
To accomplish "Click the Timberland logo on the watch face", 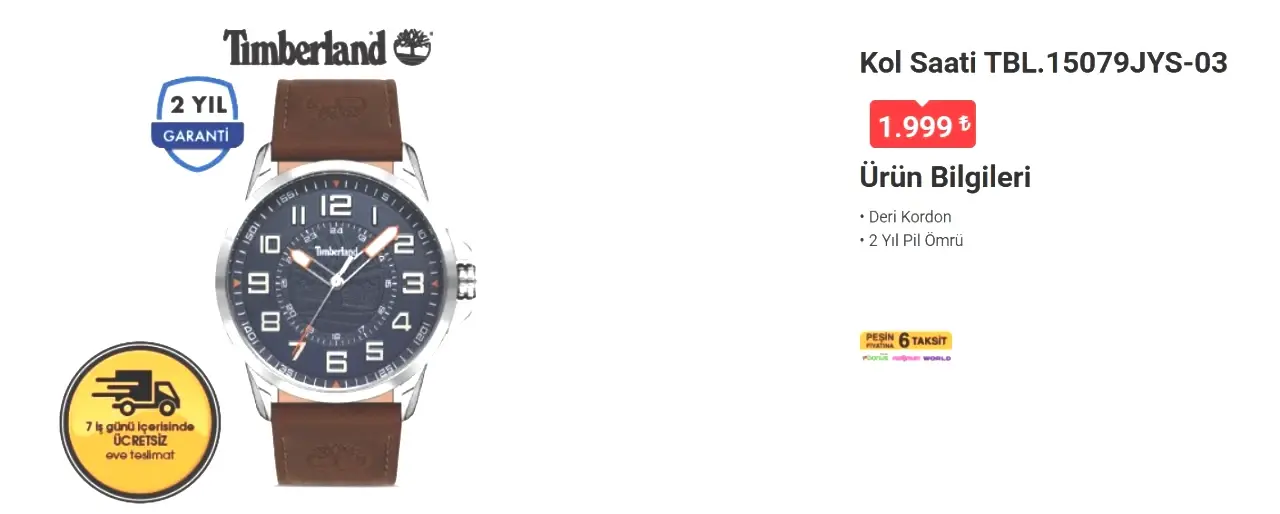I will [x=337, y=251].
